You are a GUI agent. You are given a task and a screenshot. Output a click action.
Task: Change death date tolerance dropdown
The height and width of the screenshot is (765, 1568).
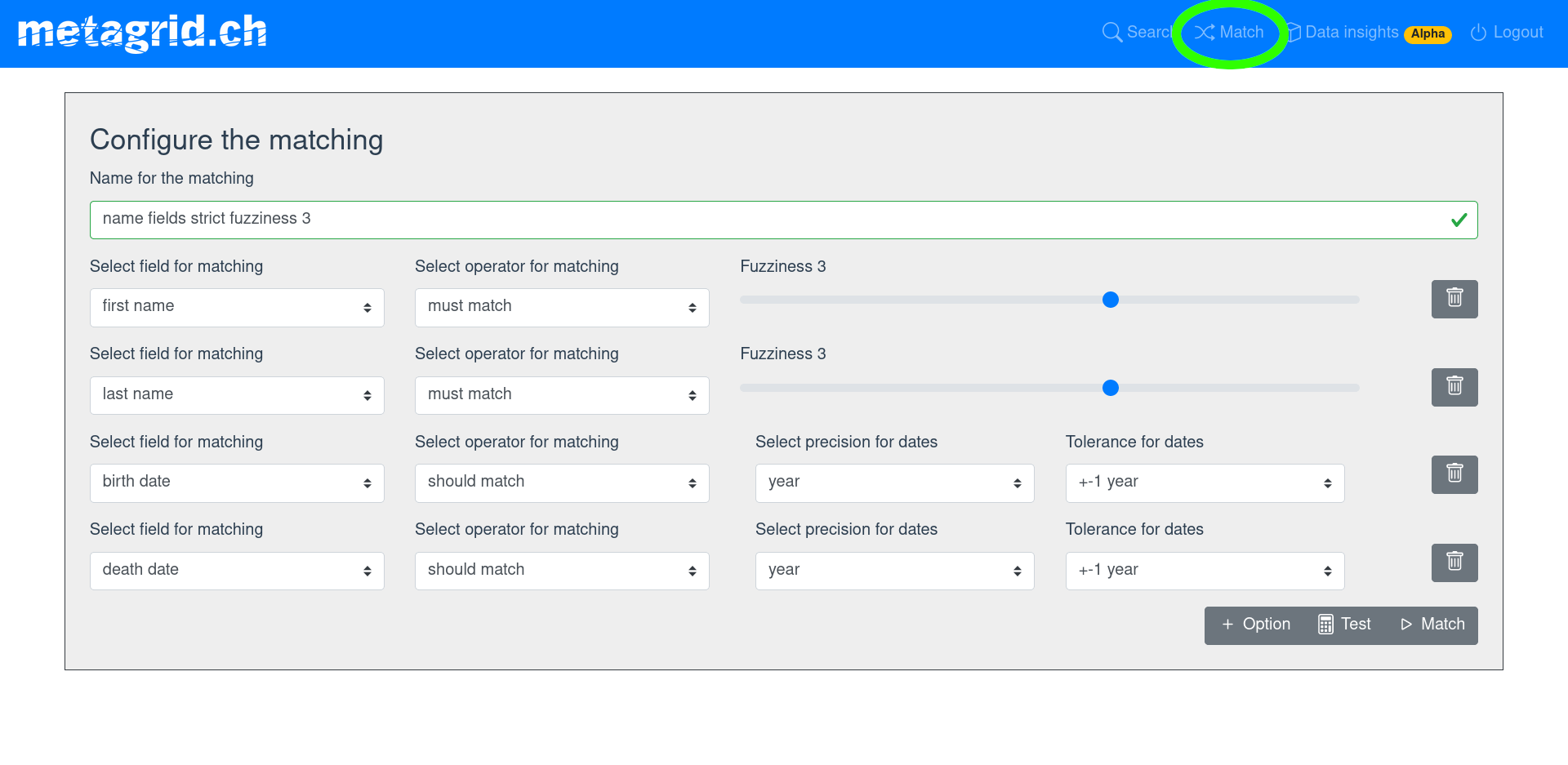coord(1205,571)
